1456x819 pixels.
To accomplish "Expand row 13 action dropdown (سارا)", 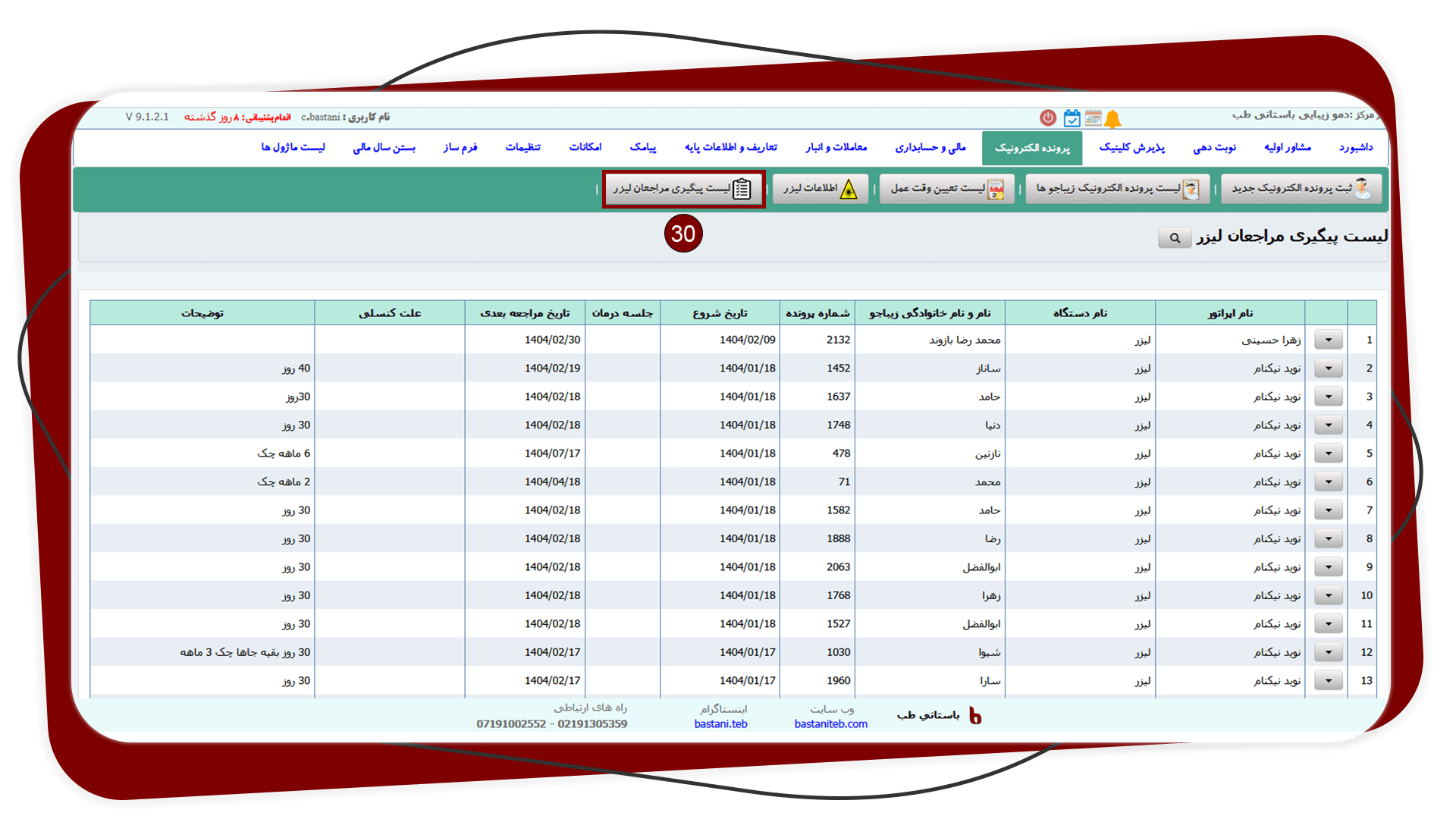I will [1328, 681].
